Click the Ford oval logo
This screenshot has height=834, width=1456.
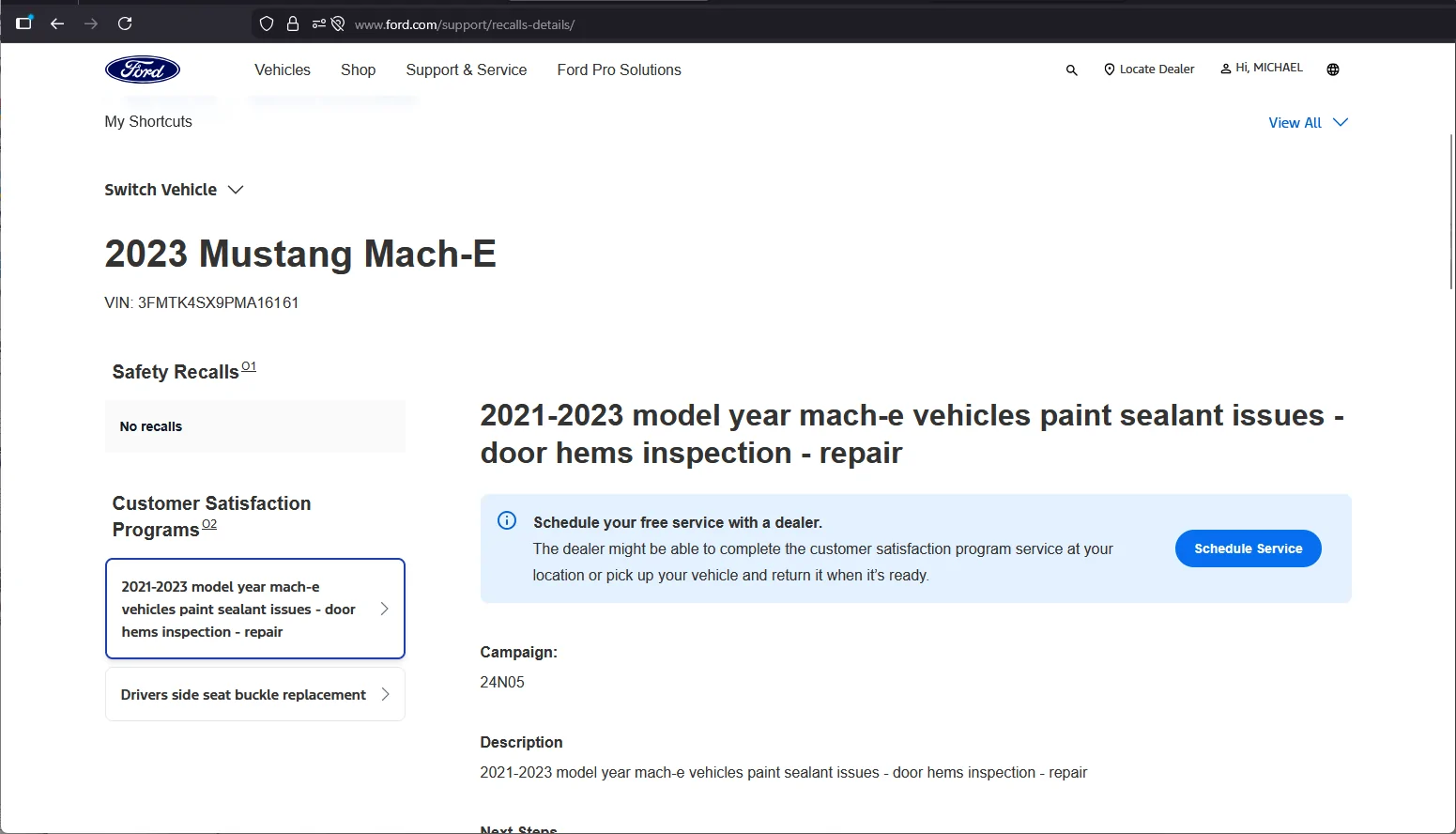tap(143, 69)
